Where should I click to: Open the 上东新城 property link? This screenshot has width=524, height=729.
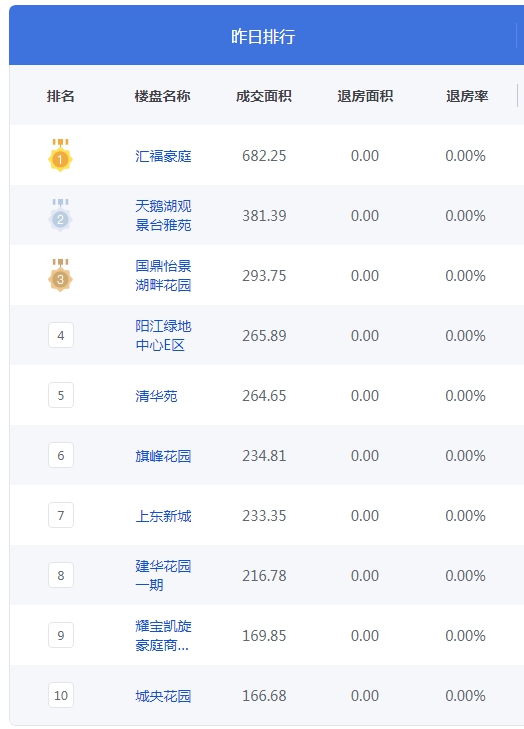click(x=163, y=516)
